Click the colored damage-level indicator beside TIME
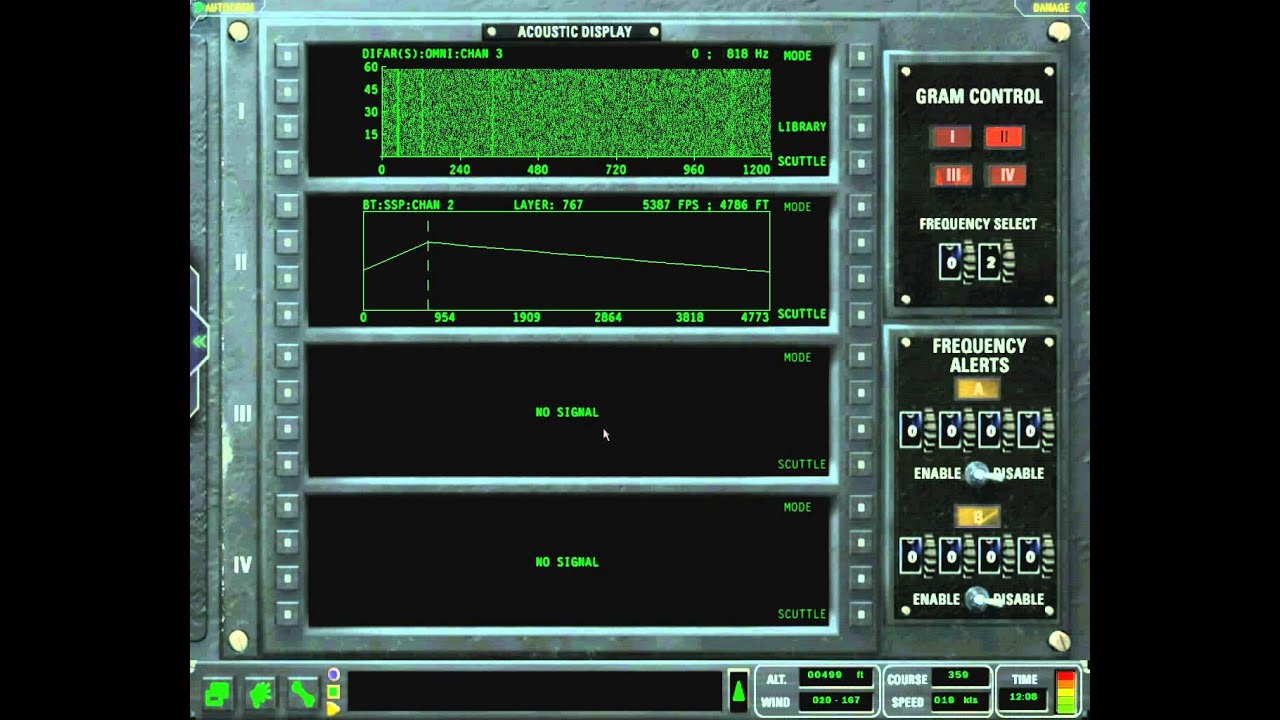The height and width of the screenshot is (720, 1280). (1066, 691)
